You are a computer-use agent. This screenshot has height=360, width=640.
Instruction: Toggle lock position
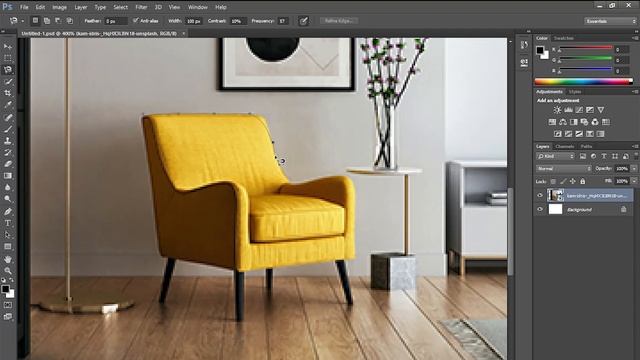(573, 181)
